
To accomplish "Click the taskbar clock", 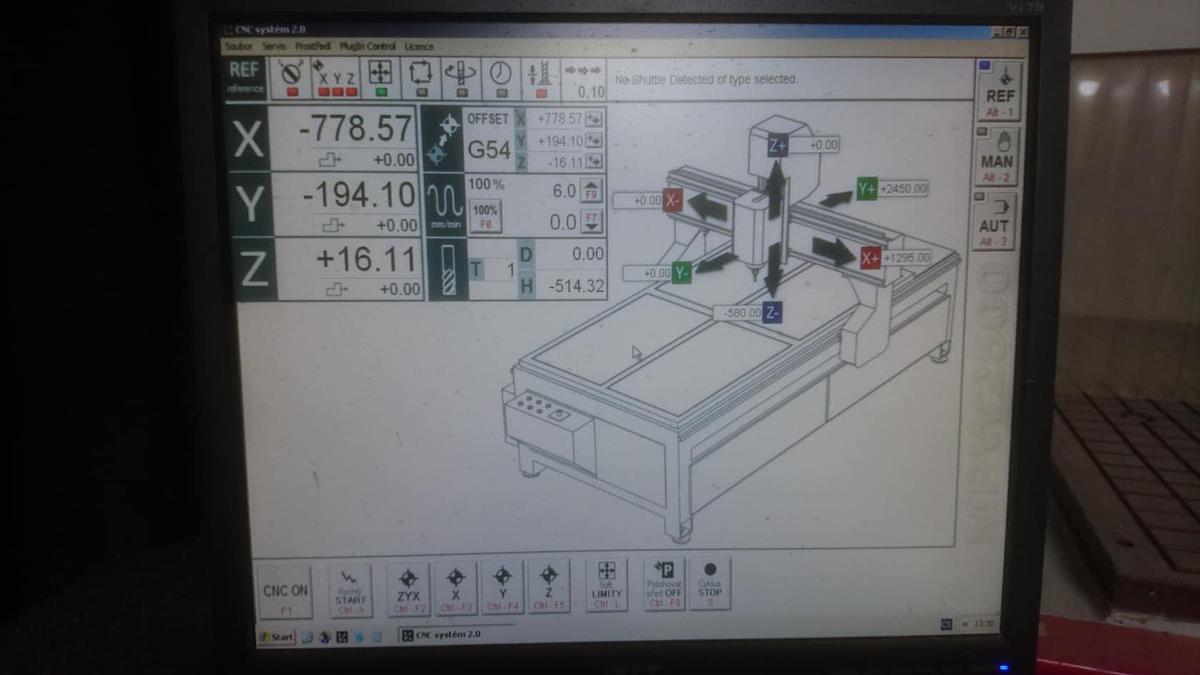I will pos(984,623).
